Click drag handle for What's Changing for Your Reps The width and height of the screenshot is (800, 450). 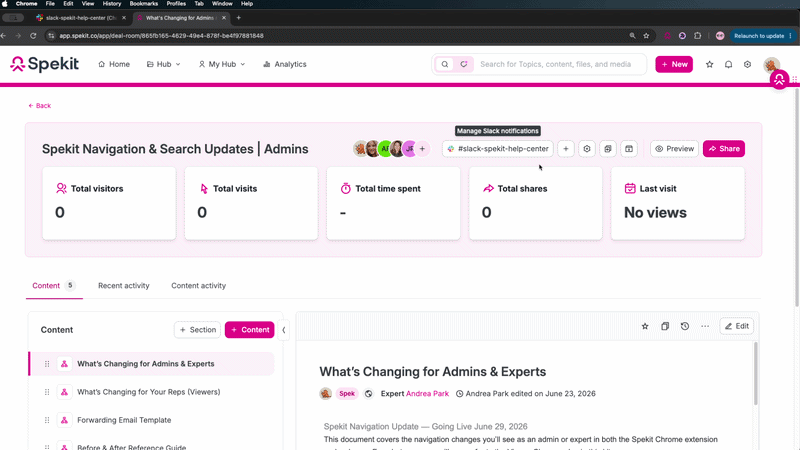(x=47, y=392)
